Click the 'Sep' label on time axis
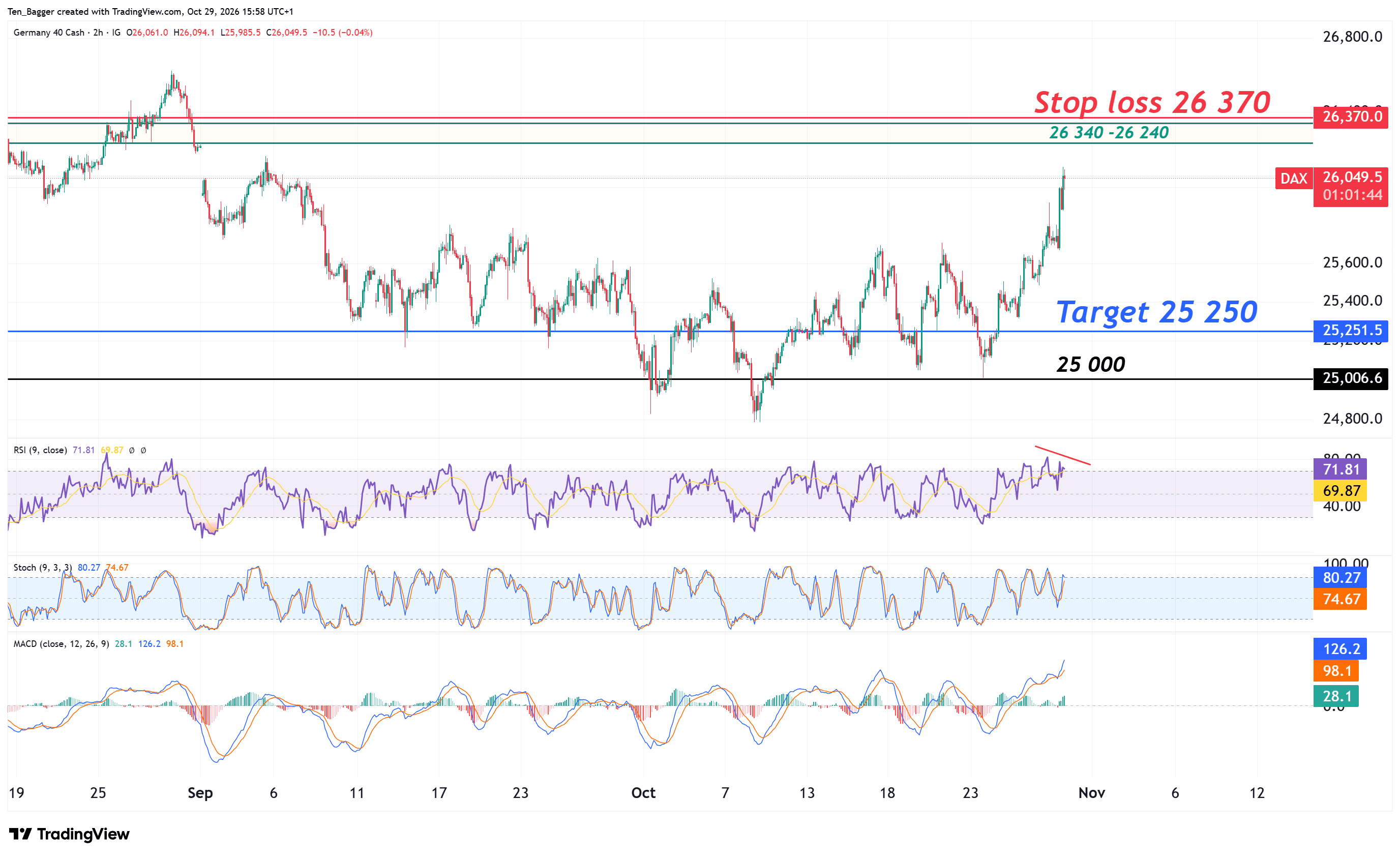 pos(200,793)
